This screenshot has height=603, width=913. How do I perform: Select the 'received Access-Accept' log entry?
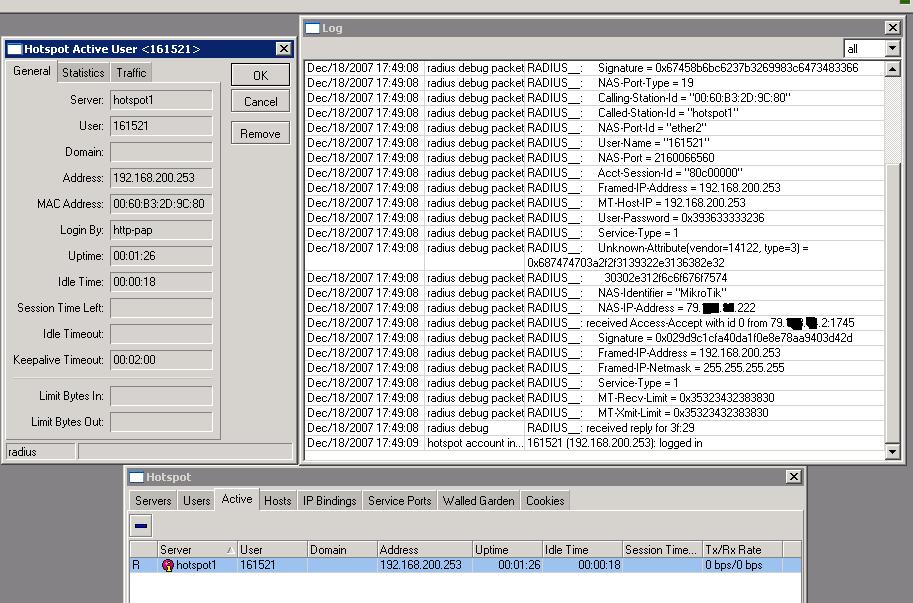[594, 323]
